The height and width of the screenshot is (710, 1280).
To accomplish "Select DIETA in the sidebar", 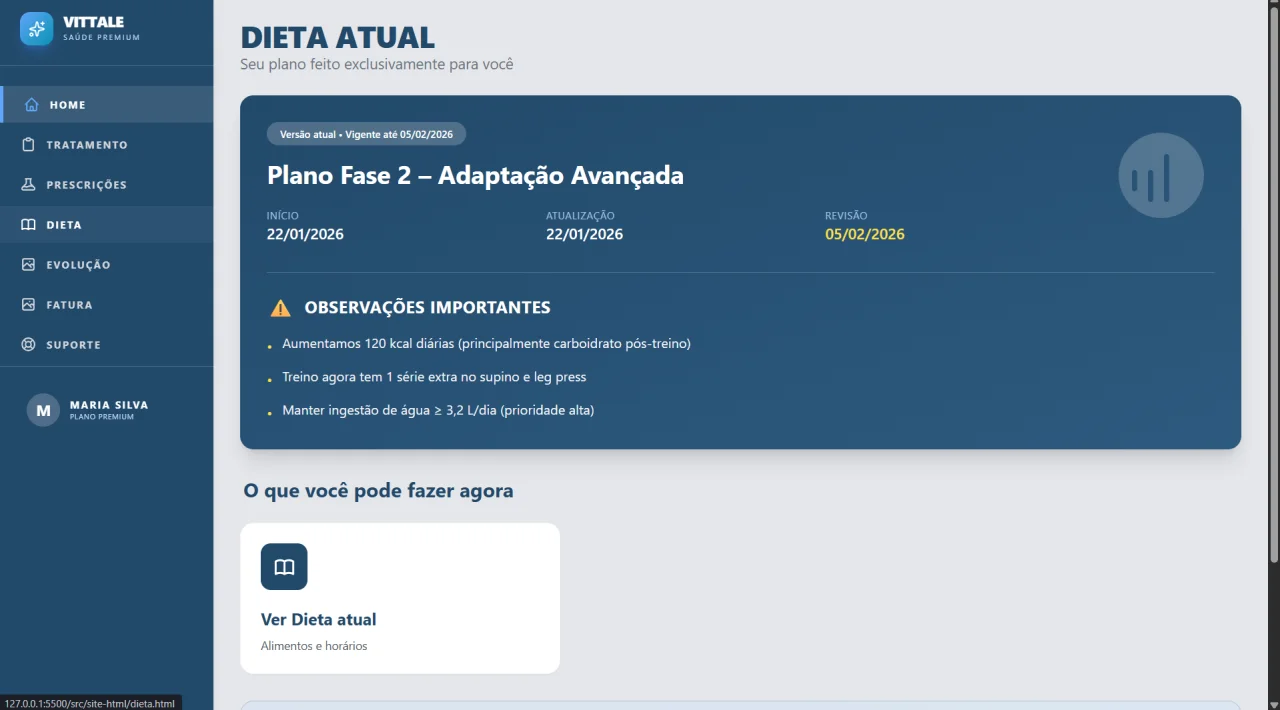I will (x=107, y=225).
